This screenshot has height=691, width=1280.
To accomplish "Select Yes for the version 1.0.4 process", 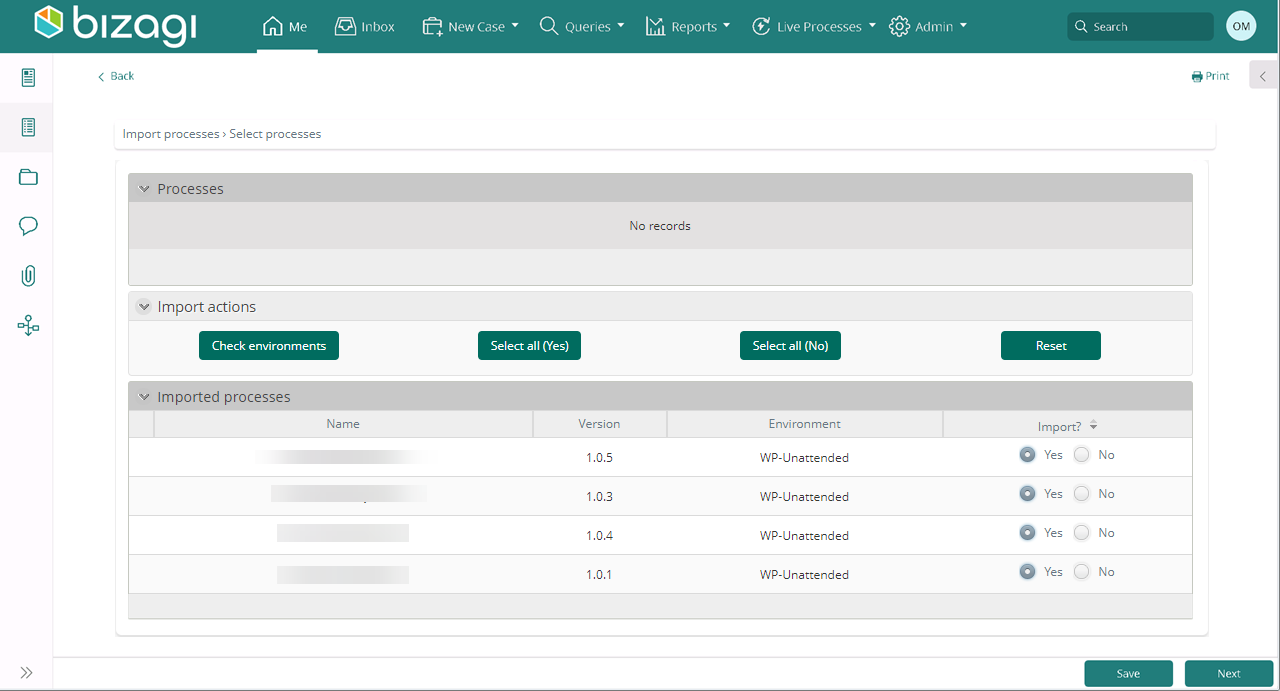I will pyautogui.click(x=1027, y=533).
